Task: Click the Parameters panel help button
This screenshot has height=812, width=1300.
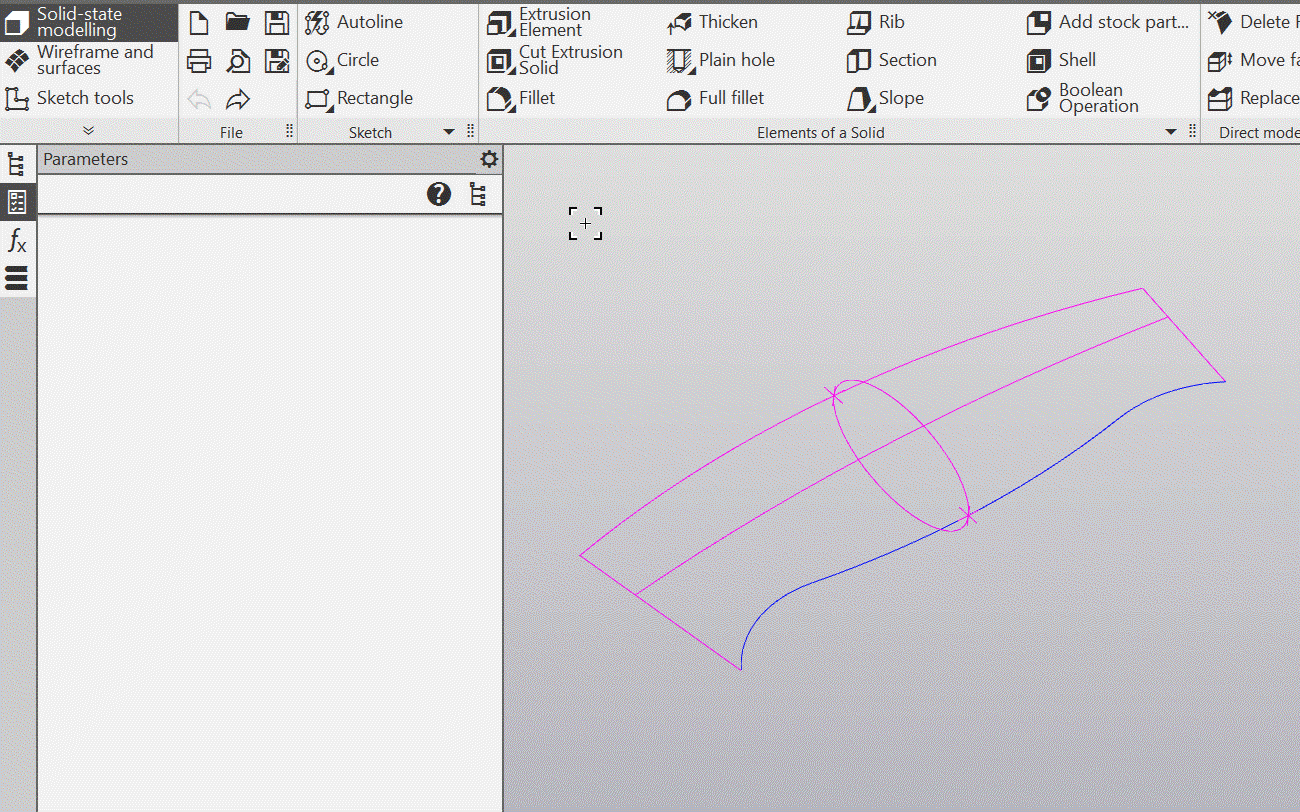Action: (x=439, y=194)
